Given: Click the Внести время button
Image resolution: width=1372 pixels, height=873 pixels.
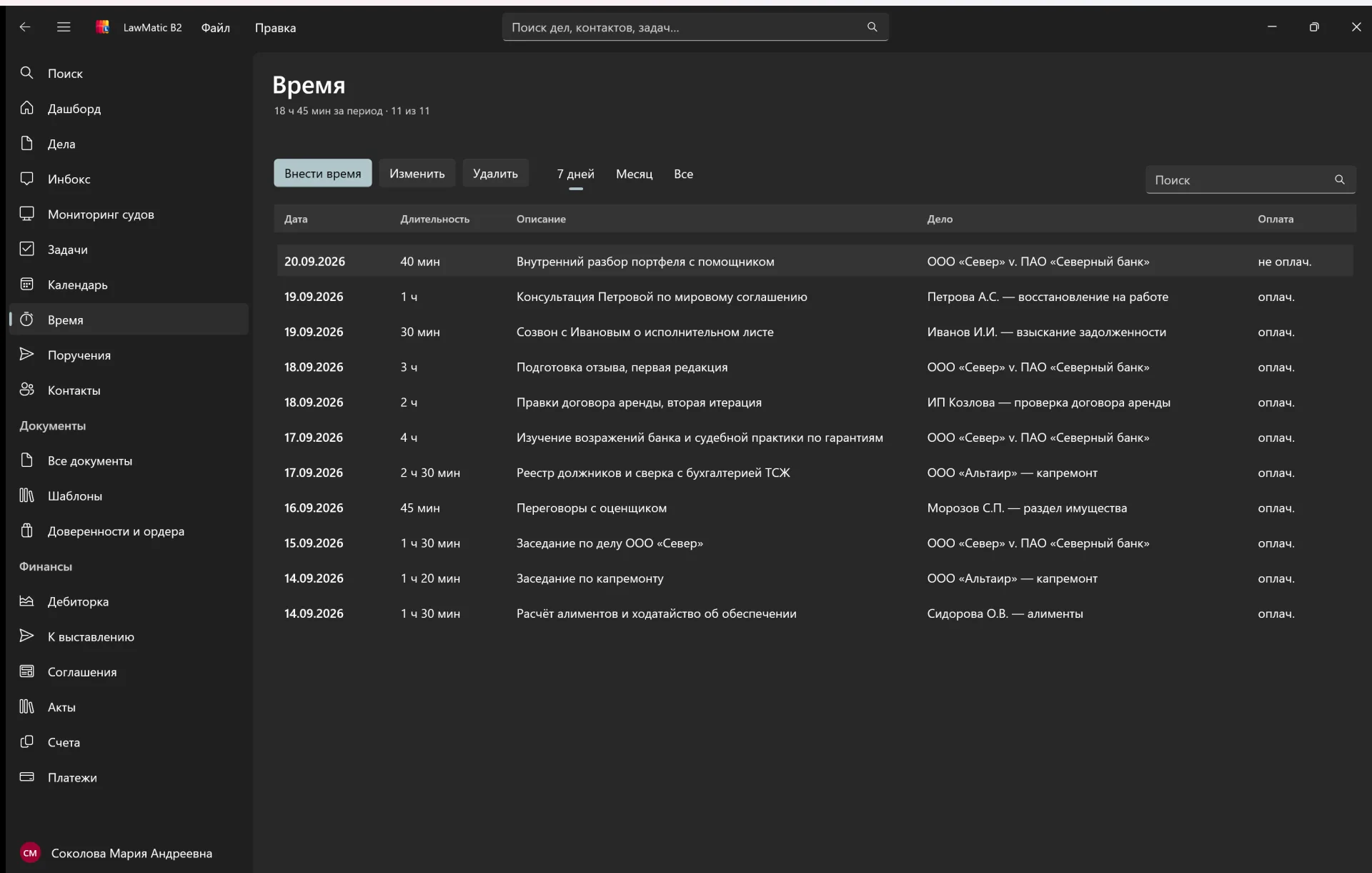Looking at the screenshot, I should pyautogui.click(x=322, y=173).
